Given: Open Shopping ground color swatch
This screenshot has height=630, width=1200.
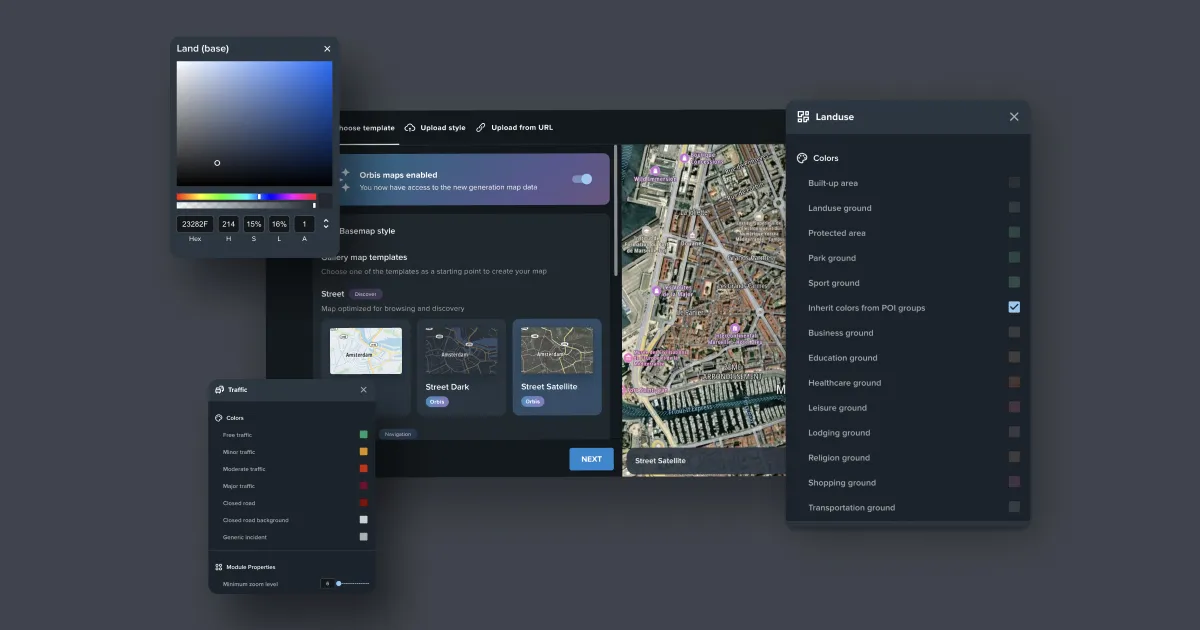Looking at the screenshot, I should (x=1014, y=483).
